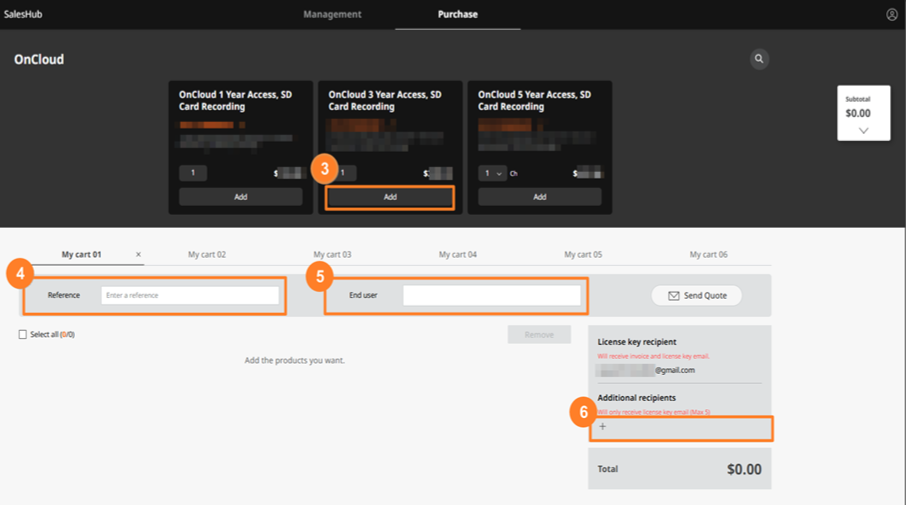
Task: Add OnCloud 3 Year Access to cart
Action: click(x=390, y=197)
